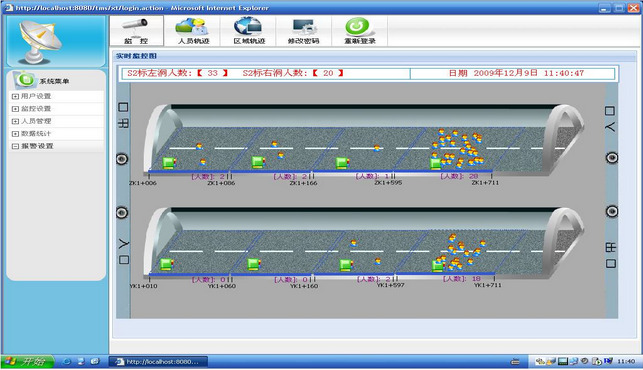Click the 系统菜单 system menu icon
The height and width of the screenshot is (370, 643).
pyautogui.click(x=25, y=80)
